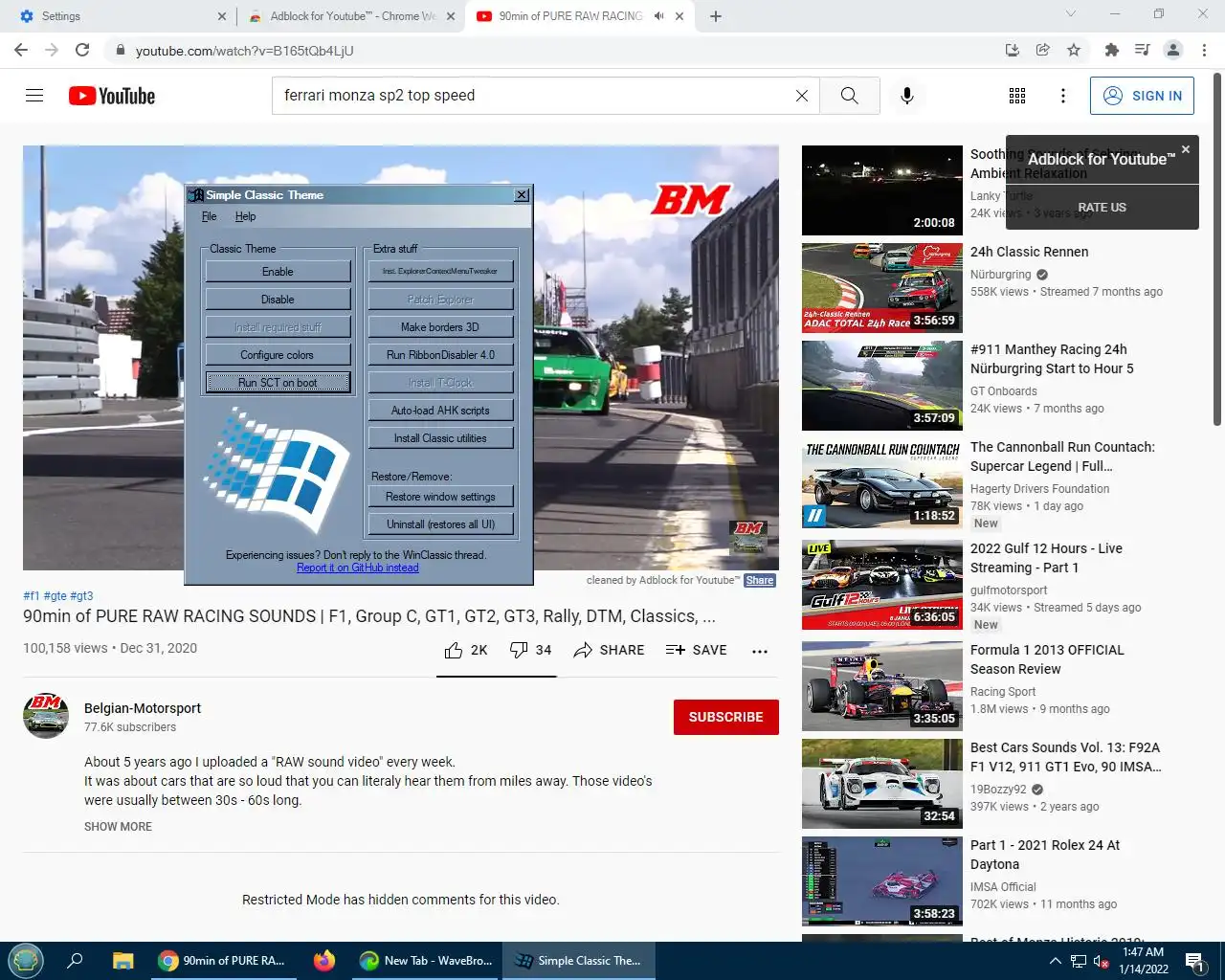Bookmark this page with star
1225x980 pixels.
[x=1074, y=50]
